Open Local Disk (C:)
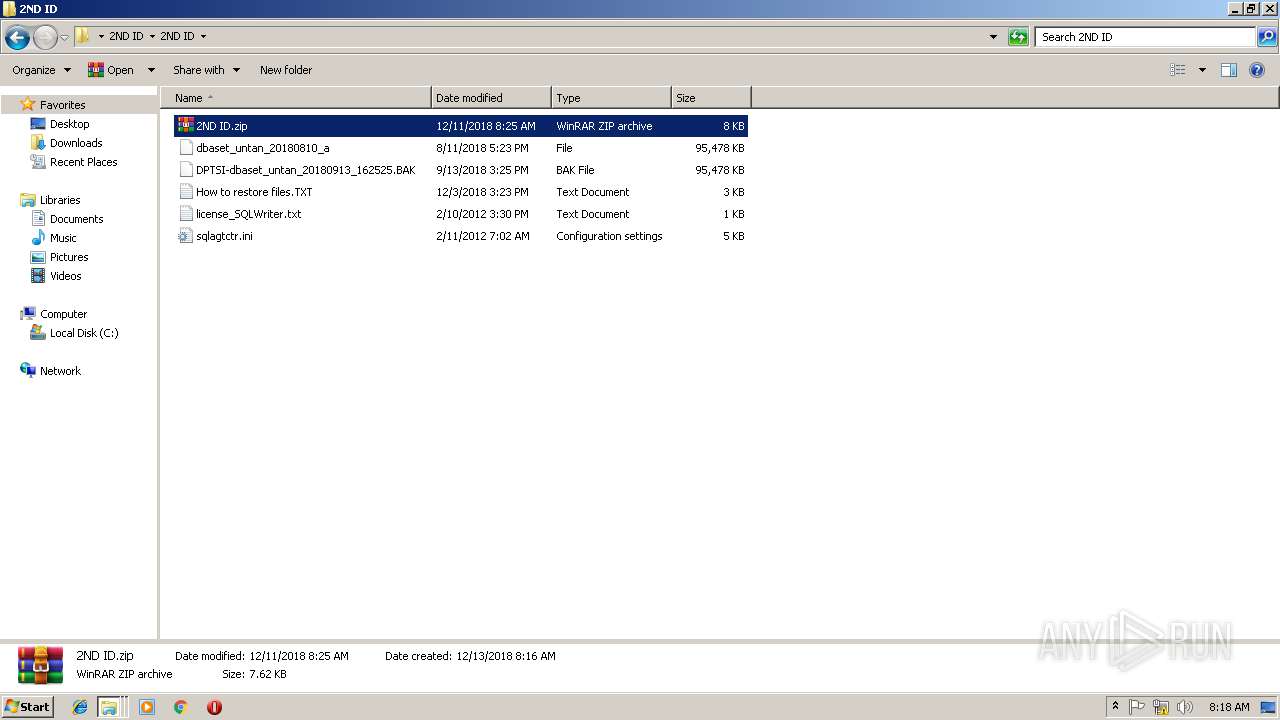 (x=84, y=333)
